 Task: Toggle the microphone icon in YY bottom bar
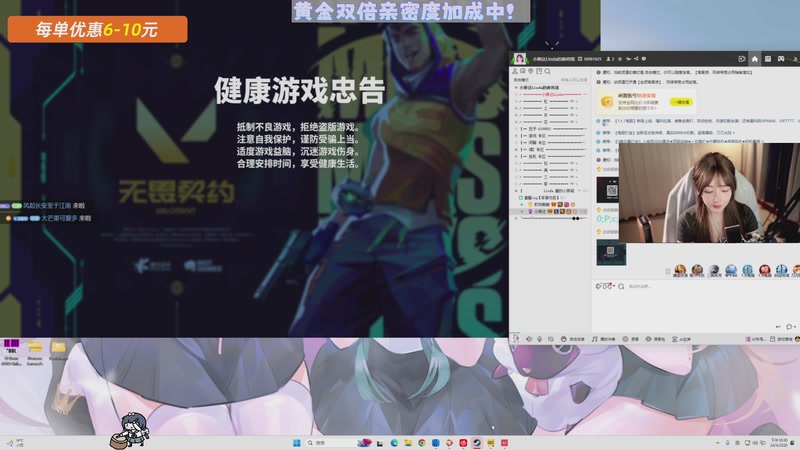(x=539, y=339)
